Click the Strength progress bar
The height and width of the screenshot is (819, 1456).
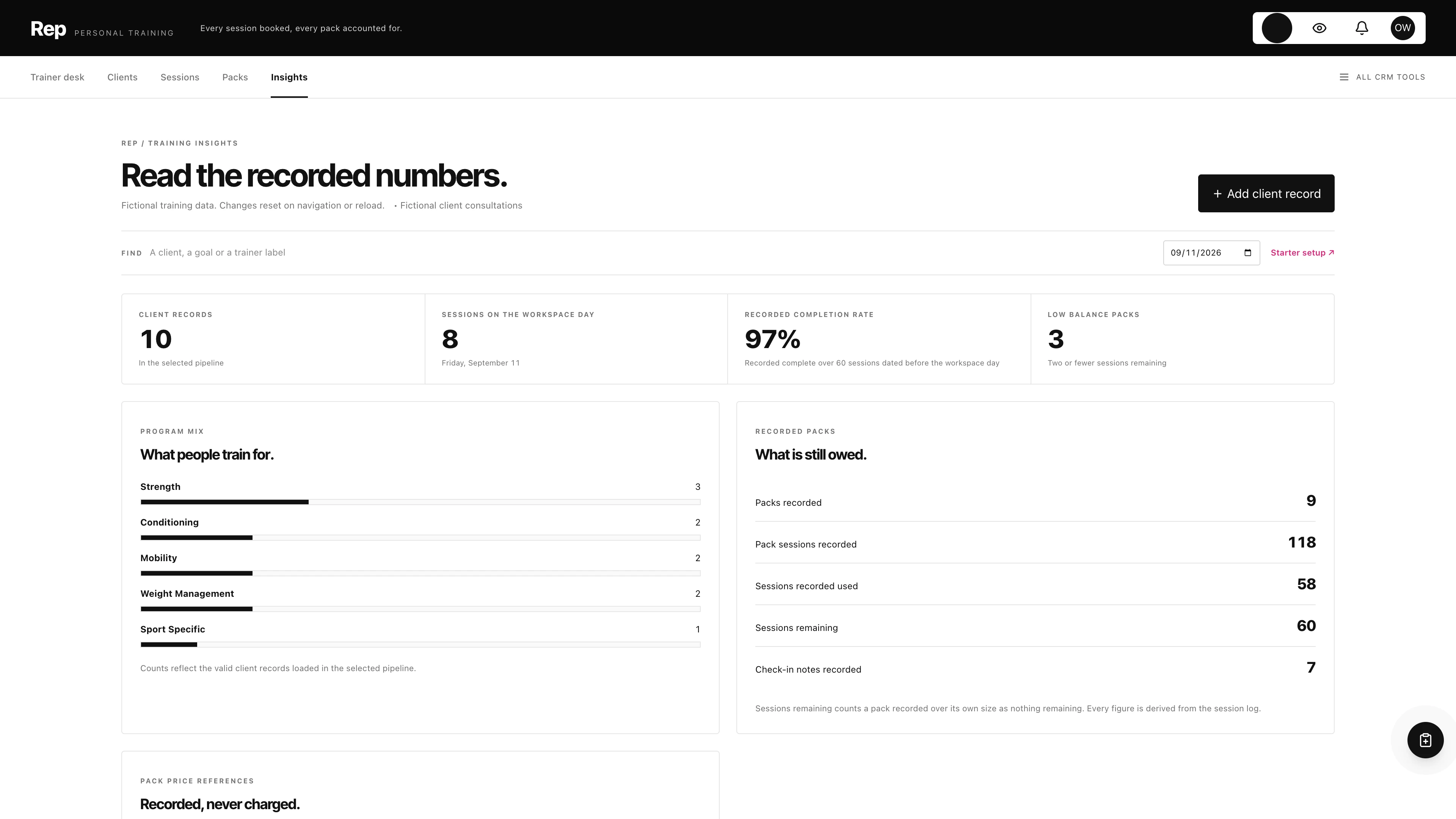pos(420,502)
